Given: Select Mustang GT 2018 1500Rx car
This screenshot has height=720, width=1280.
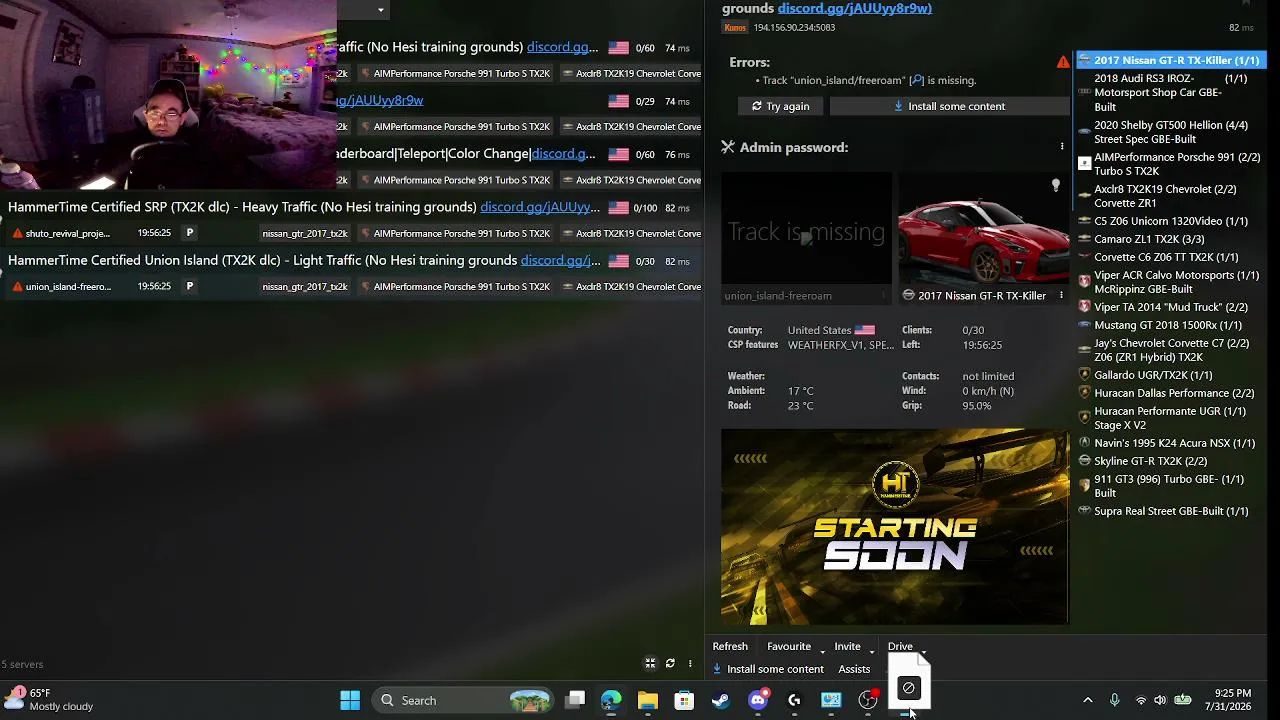Looking at the screenshot, I should coord(1171,325).
